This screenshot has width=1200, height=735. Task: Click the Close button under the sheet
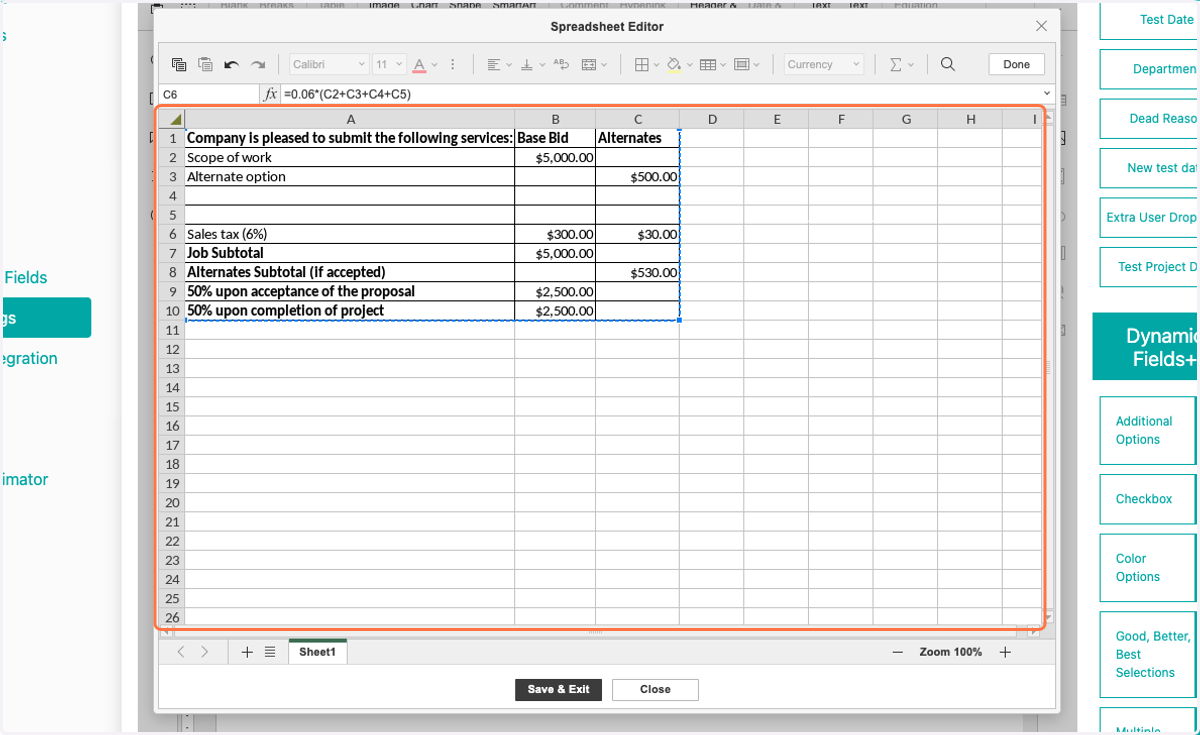[655, 689]
